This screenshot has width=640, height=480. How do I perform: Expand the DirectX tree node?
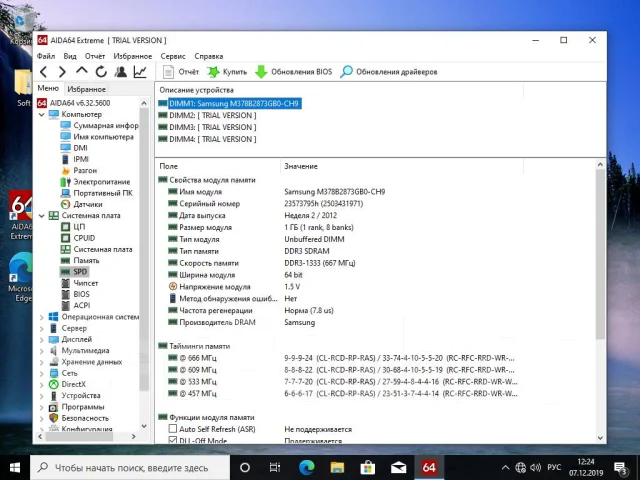pos(42,384)
